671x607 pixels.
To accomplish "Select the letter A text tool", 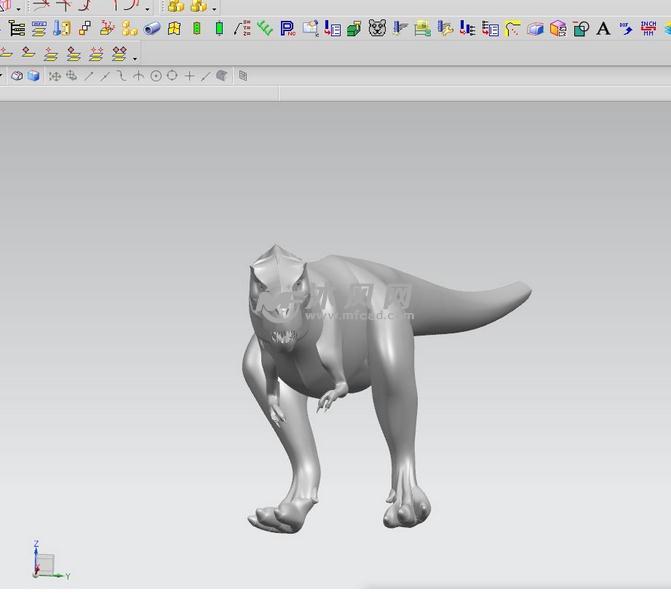I will (603, 29).
